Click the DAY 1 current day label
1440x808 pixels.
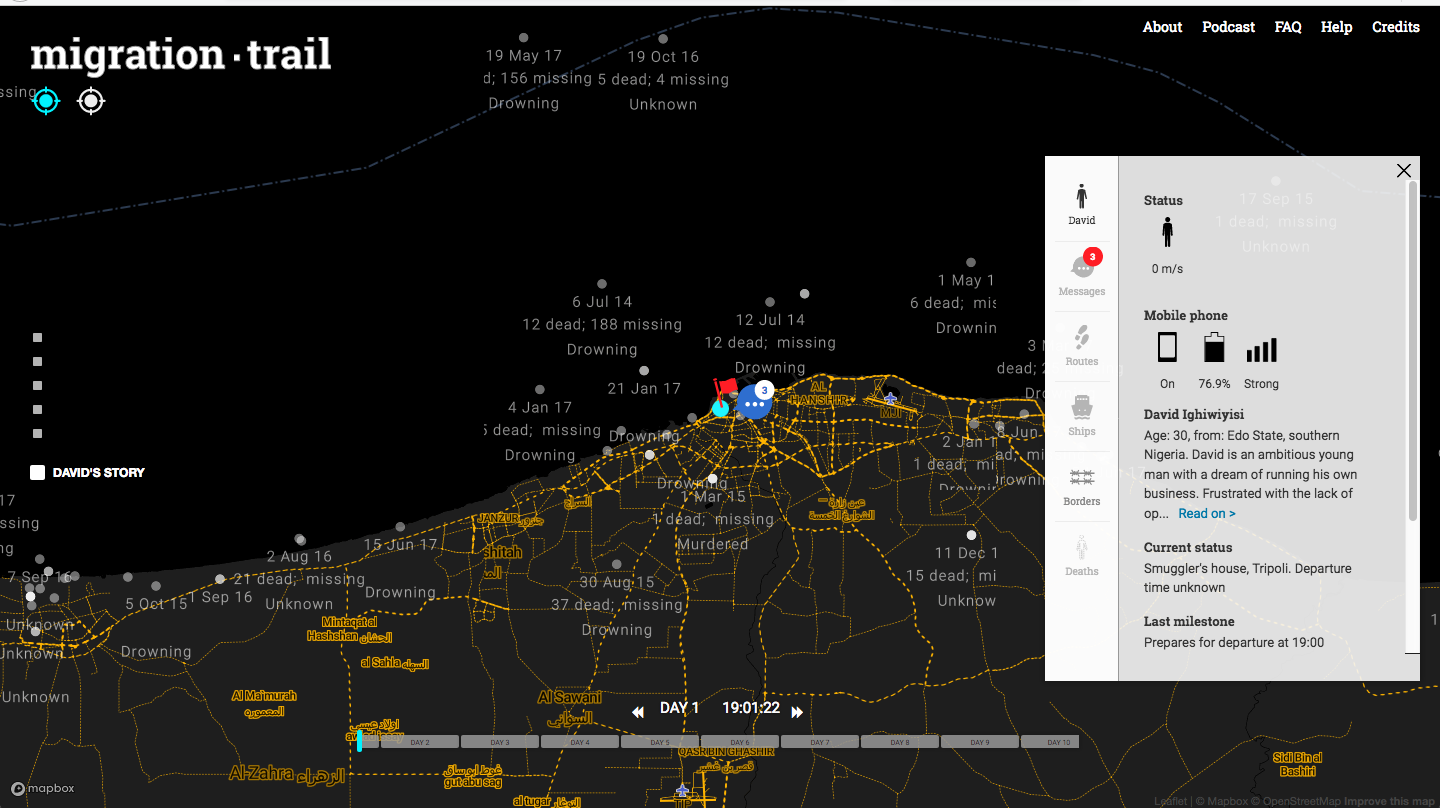point(680,707)
